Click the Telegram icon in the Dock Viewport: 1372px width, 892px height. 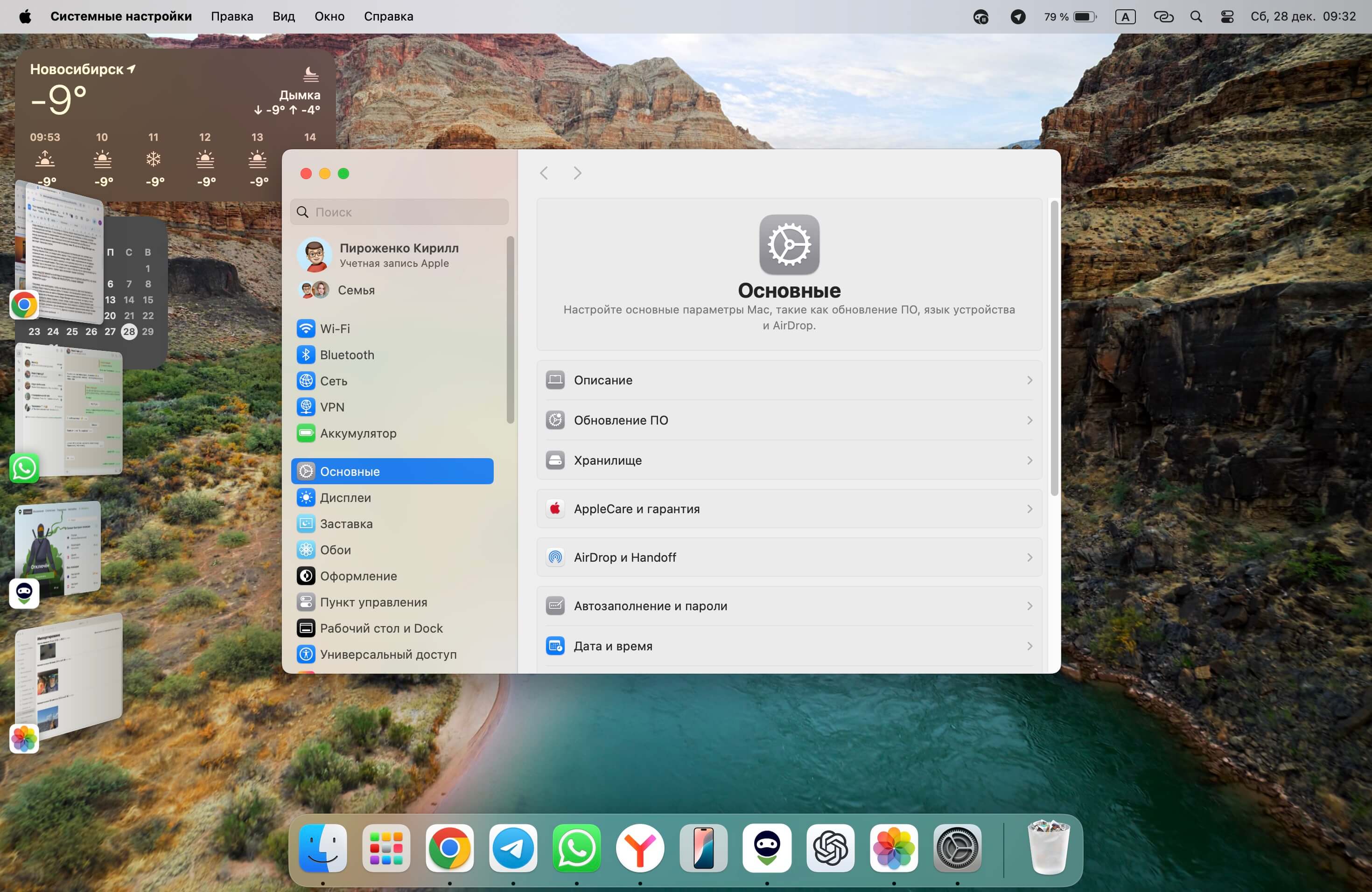[x=512, y=848]
